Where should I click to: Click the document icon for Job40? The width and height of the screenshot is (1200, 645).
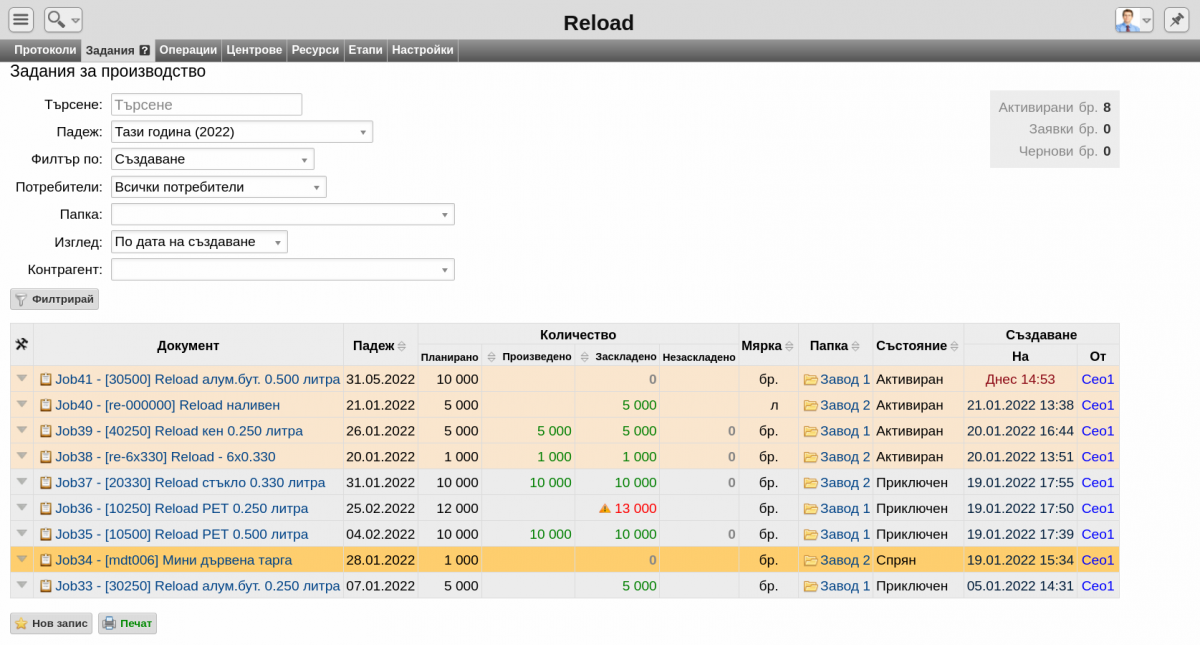[x=45, y=405]
